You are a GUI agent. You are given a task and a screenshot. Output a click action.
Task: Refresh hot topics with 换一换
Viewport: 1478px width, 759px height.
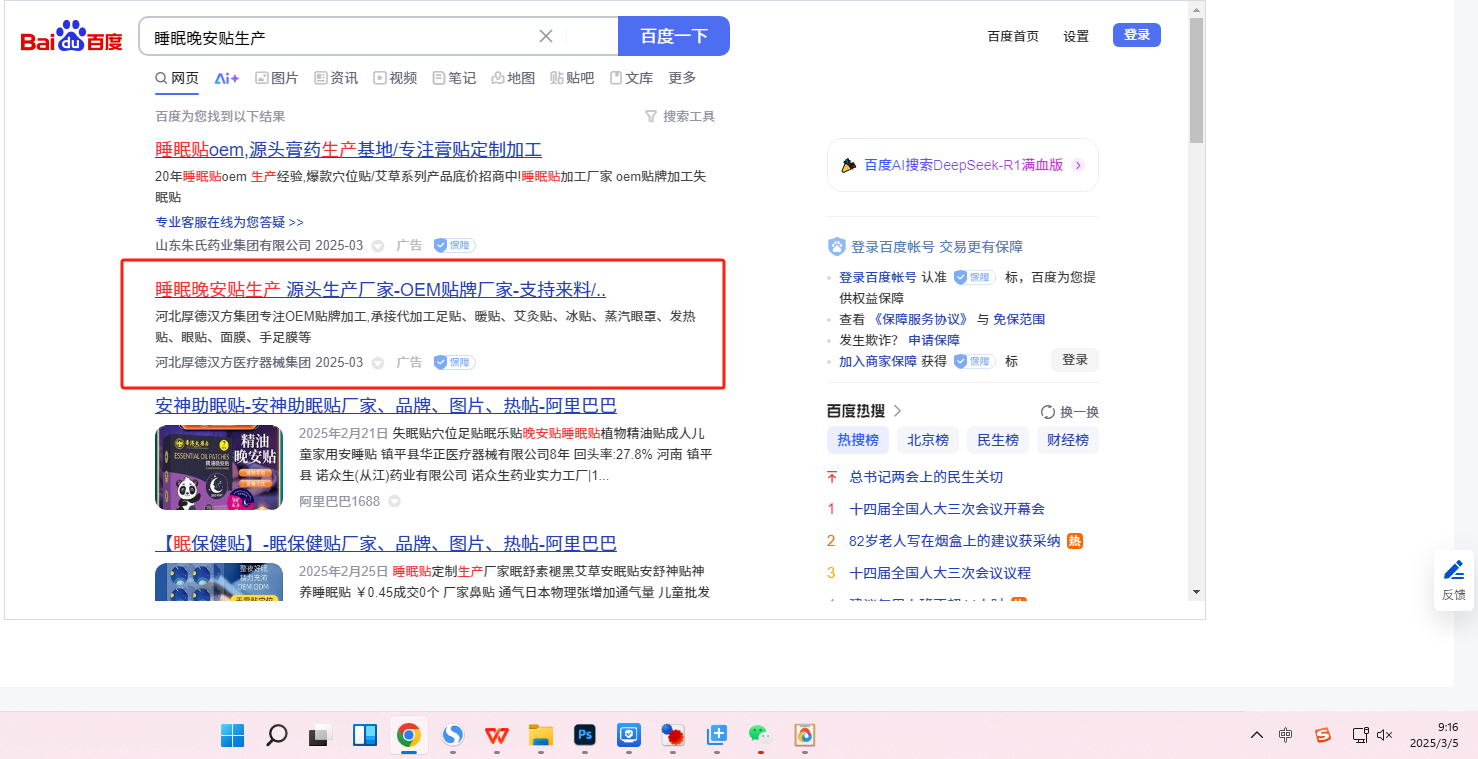(x=1070, y=412)
